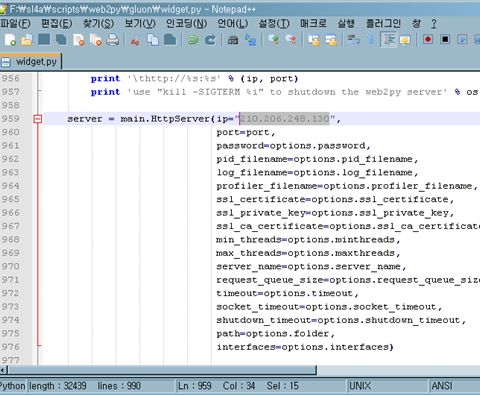The height and width of the screenshot is (395, 480).
Task: Click ssl_private_key=options.ssl_private_key, line
Action: tap(335, 213)
